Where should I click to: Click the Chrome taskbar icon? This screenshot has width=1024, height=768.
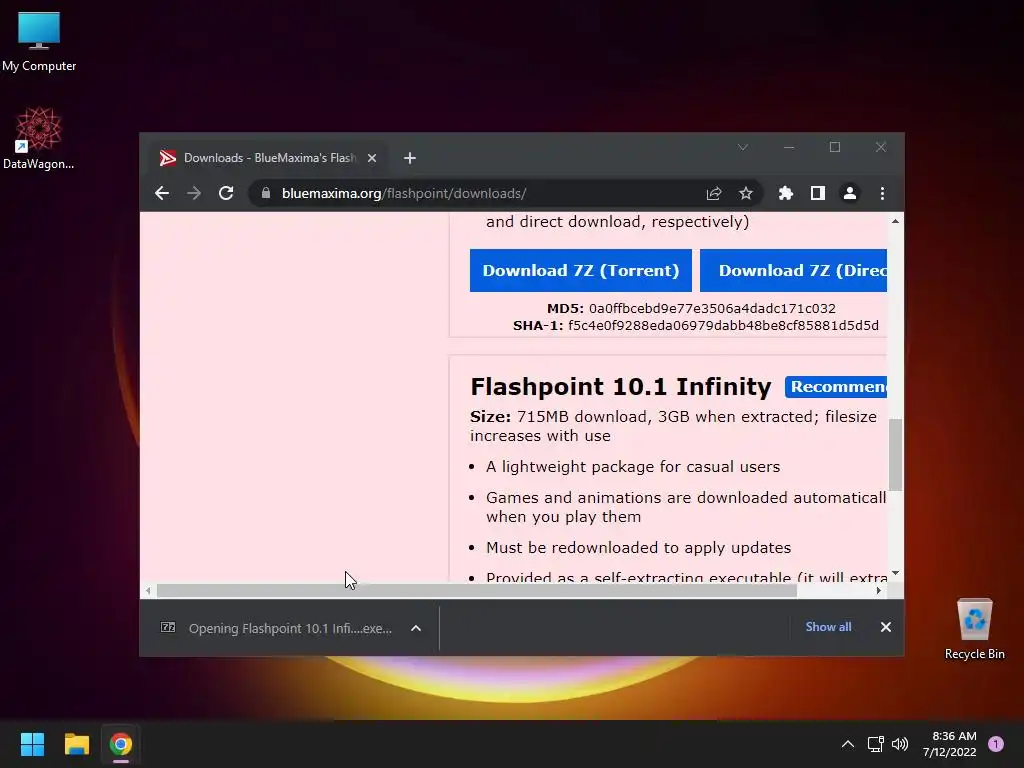pyautogui.click(x=121, y=744)
